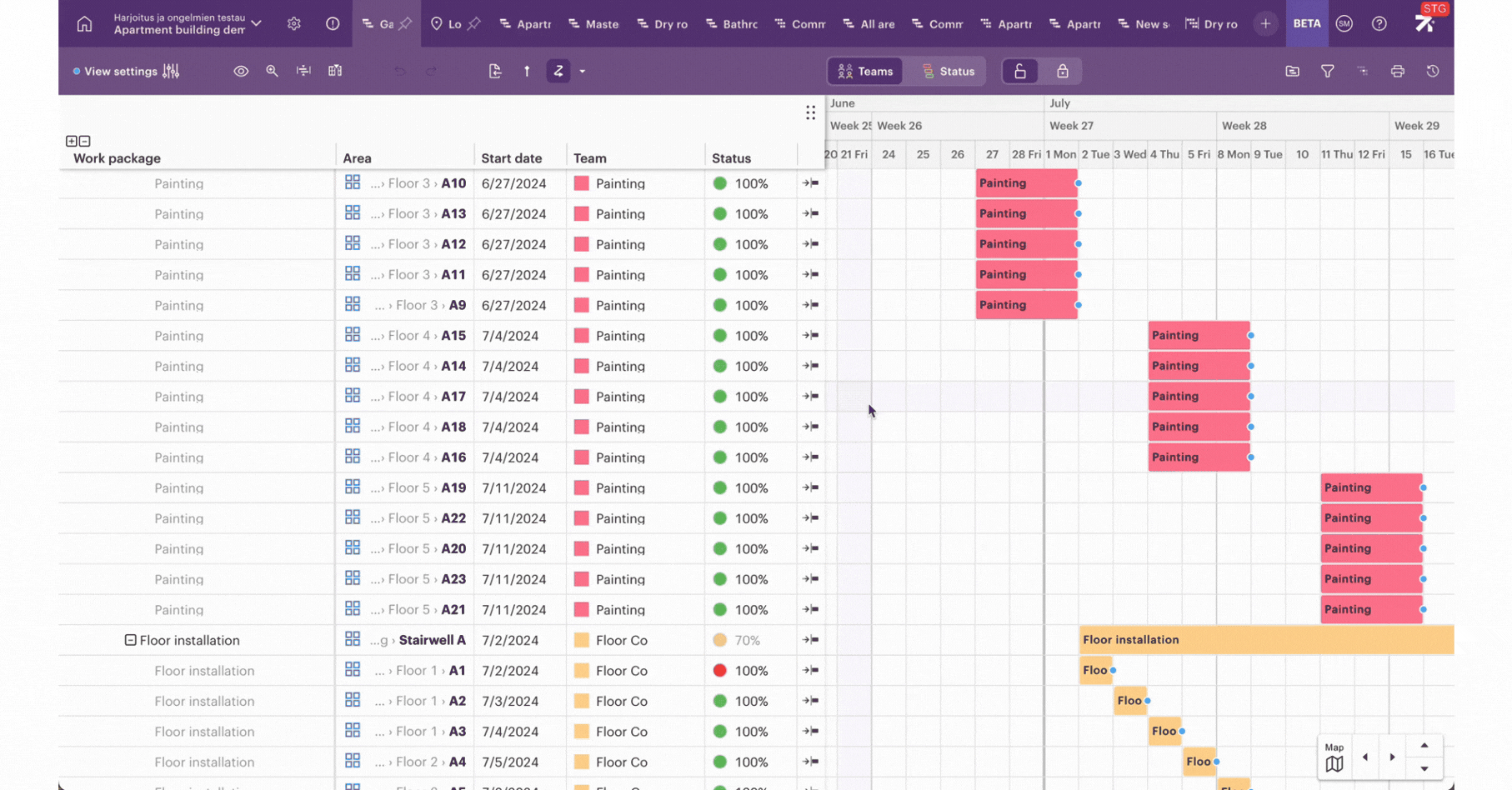The width and height of the screenshot is (1512, 790).
Task: Open the project name dropdown
Action: 257,24
